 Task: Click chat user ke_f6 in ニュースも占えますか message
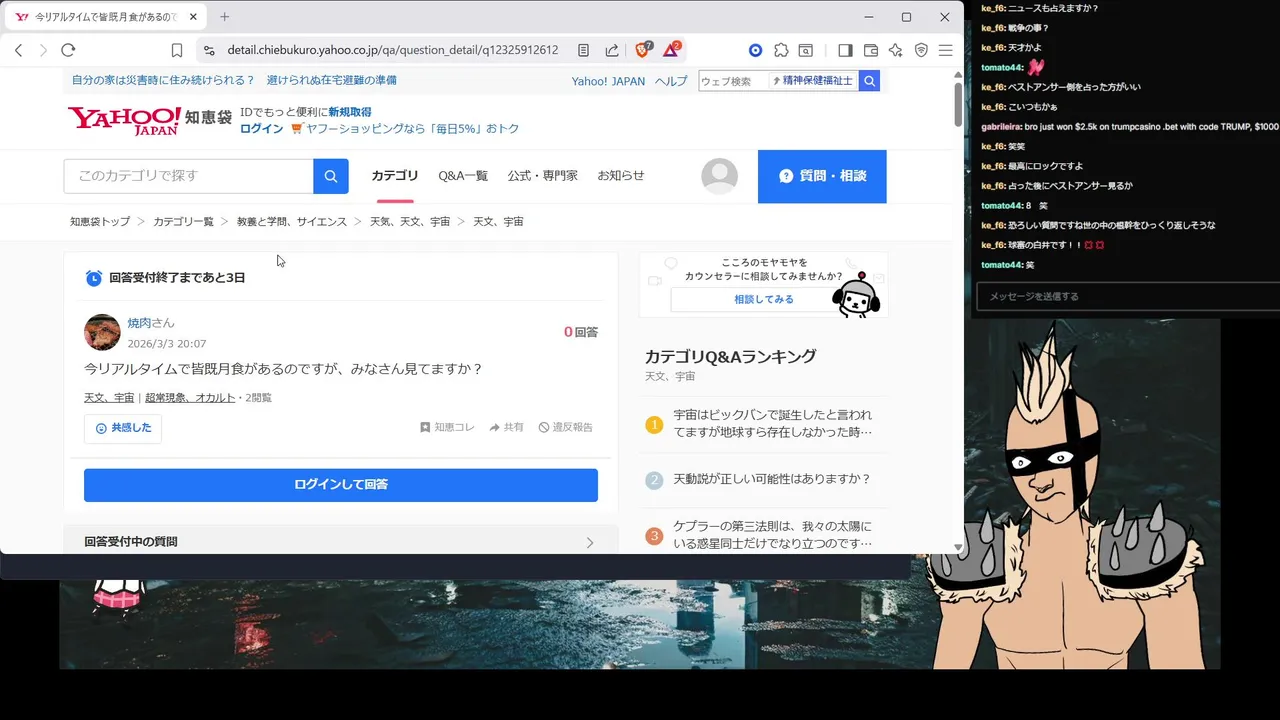tap(992, 8)
